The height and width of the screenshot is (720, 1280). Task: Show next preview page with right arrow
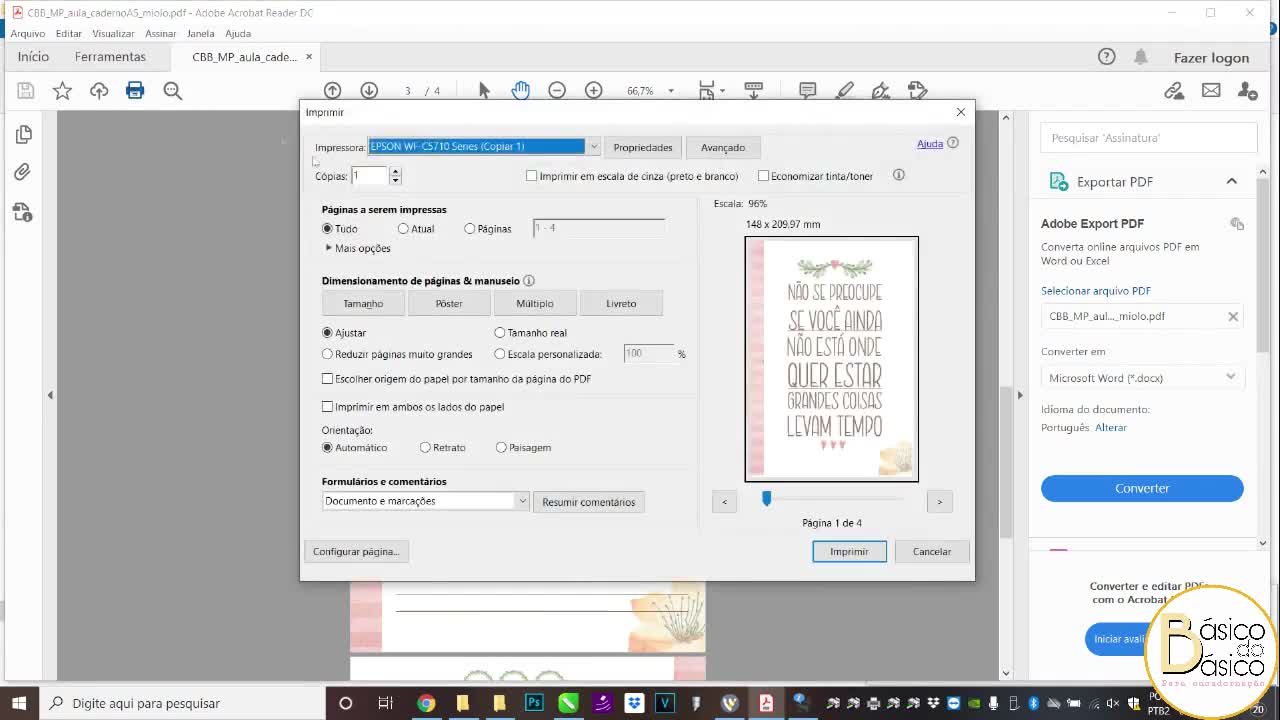[939, 502]
